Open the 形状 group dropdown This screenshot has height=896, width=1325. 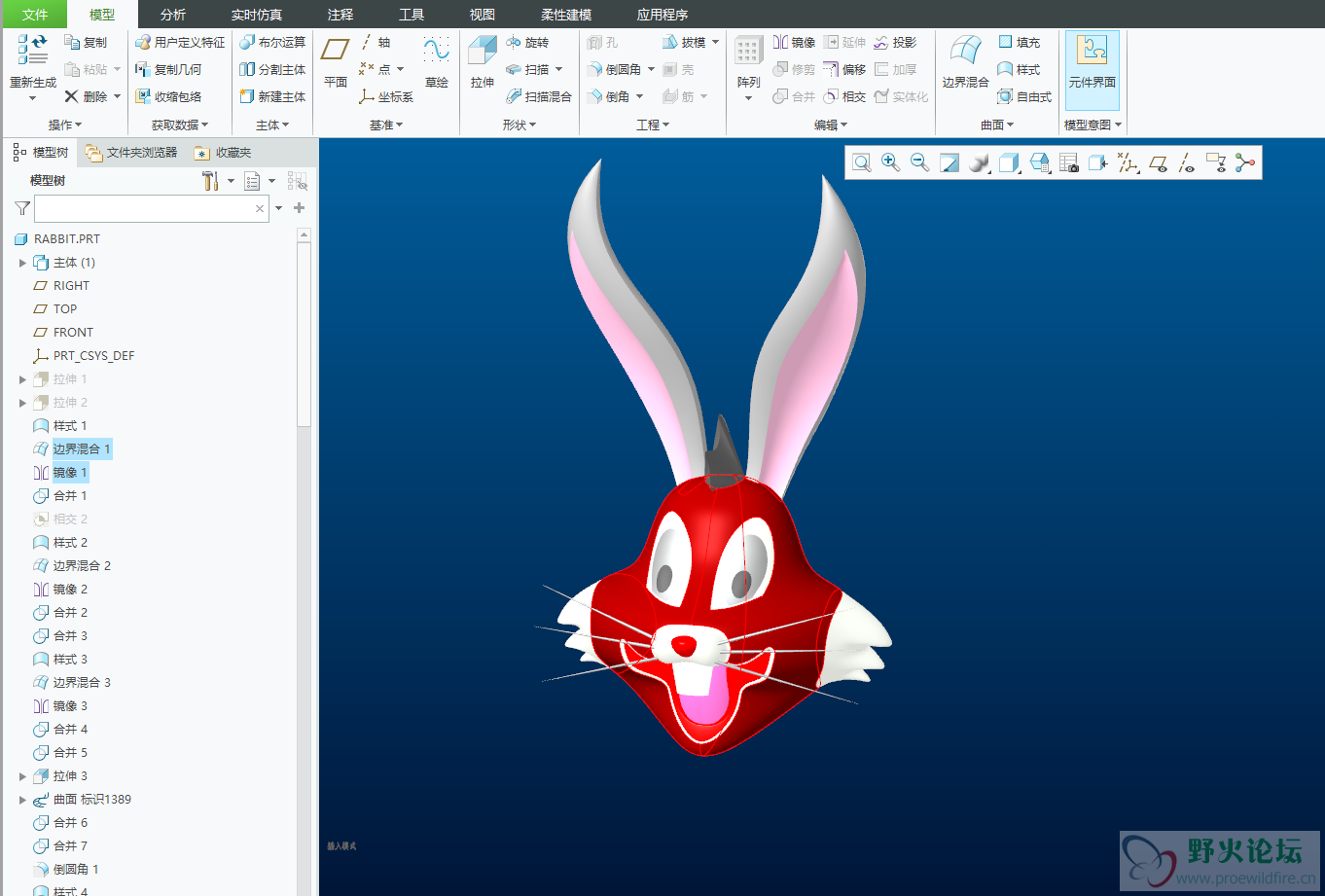tap(519, 125)
